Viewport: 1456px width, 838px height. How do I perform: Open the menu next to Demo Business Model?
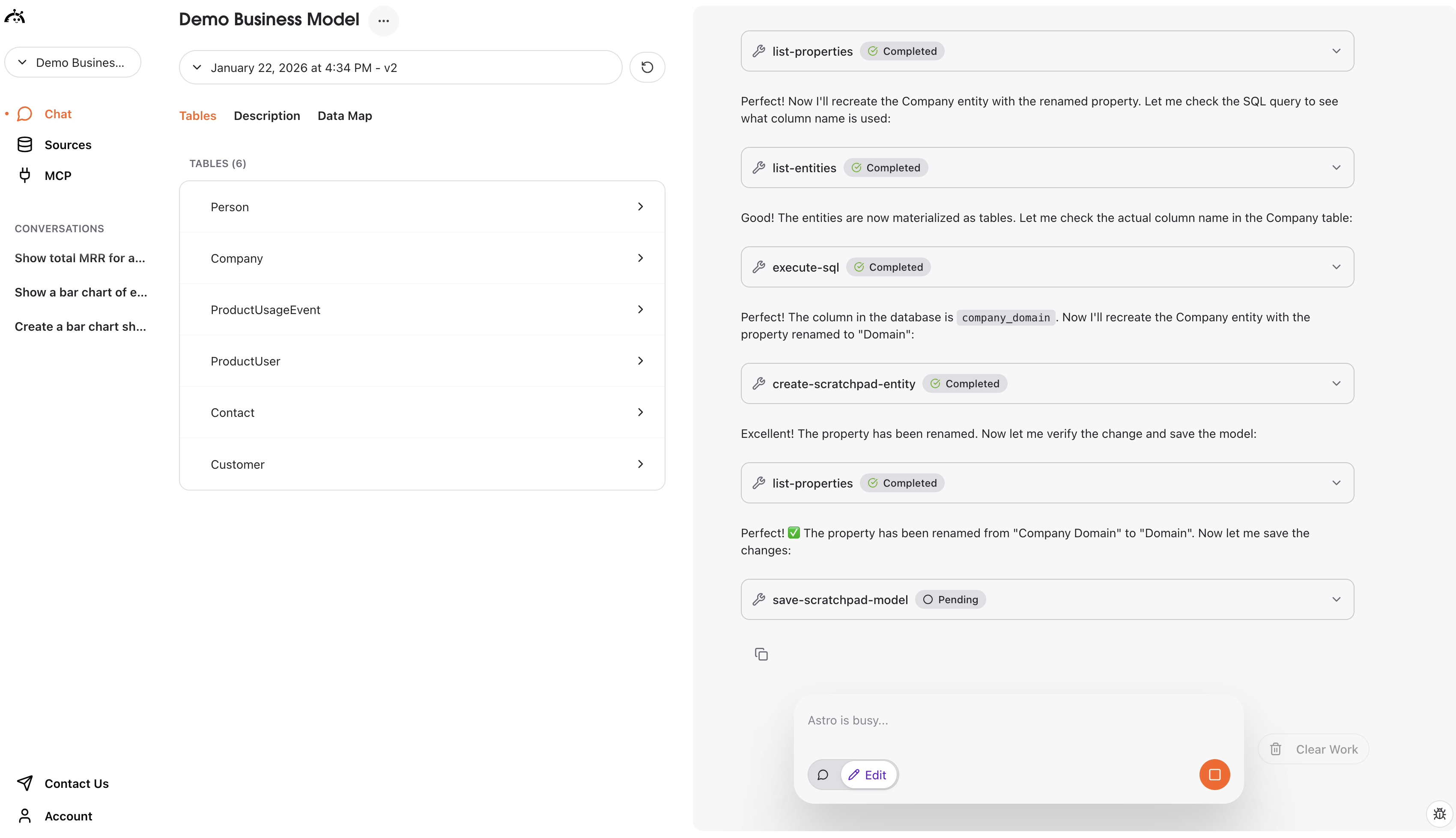tap(383, 21)
